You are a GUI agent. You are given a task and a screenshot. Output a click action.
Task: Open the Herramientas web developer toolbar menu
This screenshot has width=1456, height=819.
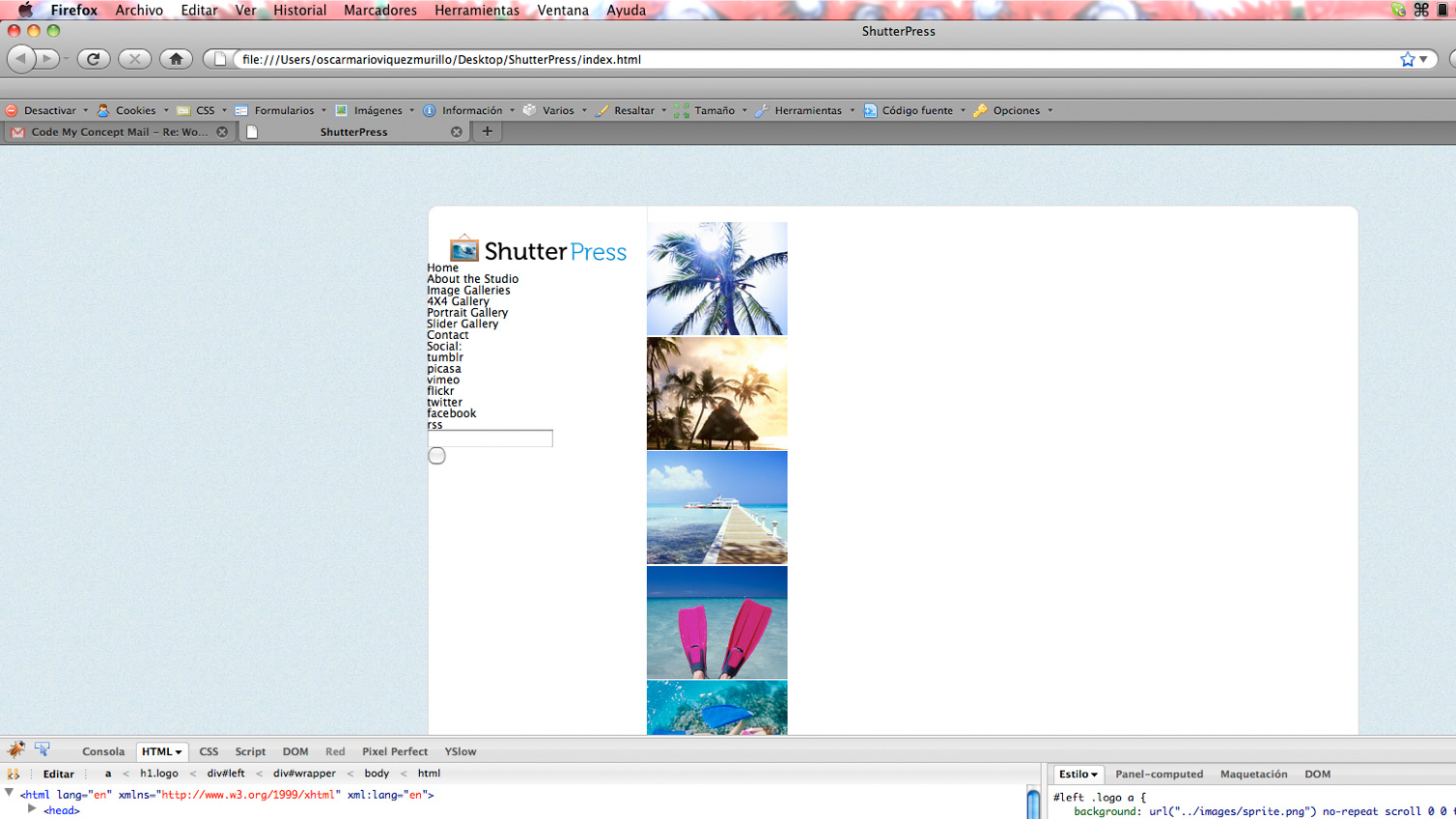[x=805, y=110]
